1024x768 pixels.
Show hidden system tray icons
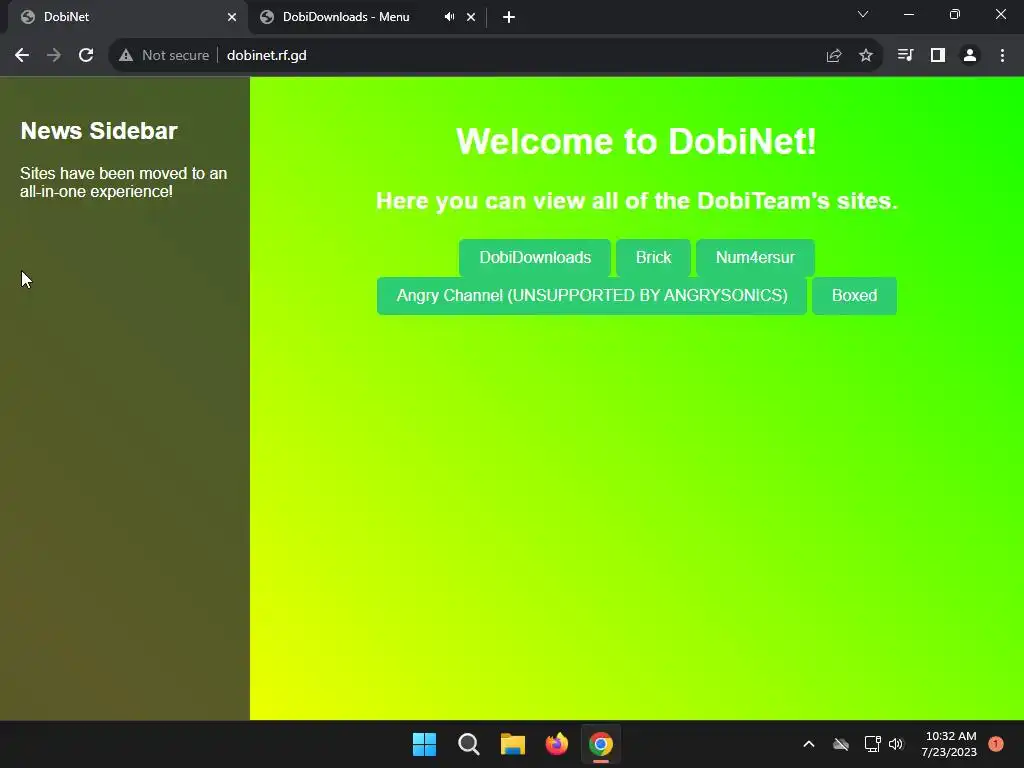808,744
